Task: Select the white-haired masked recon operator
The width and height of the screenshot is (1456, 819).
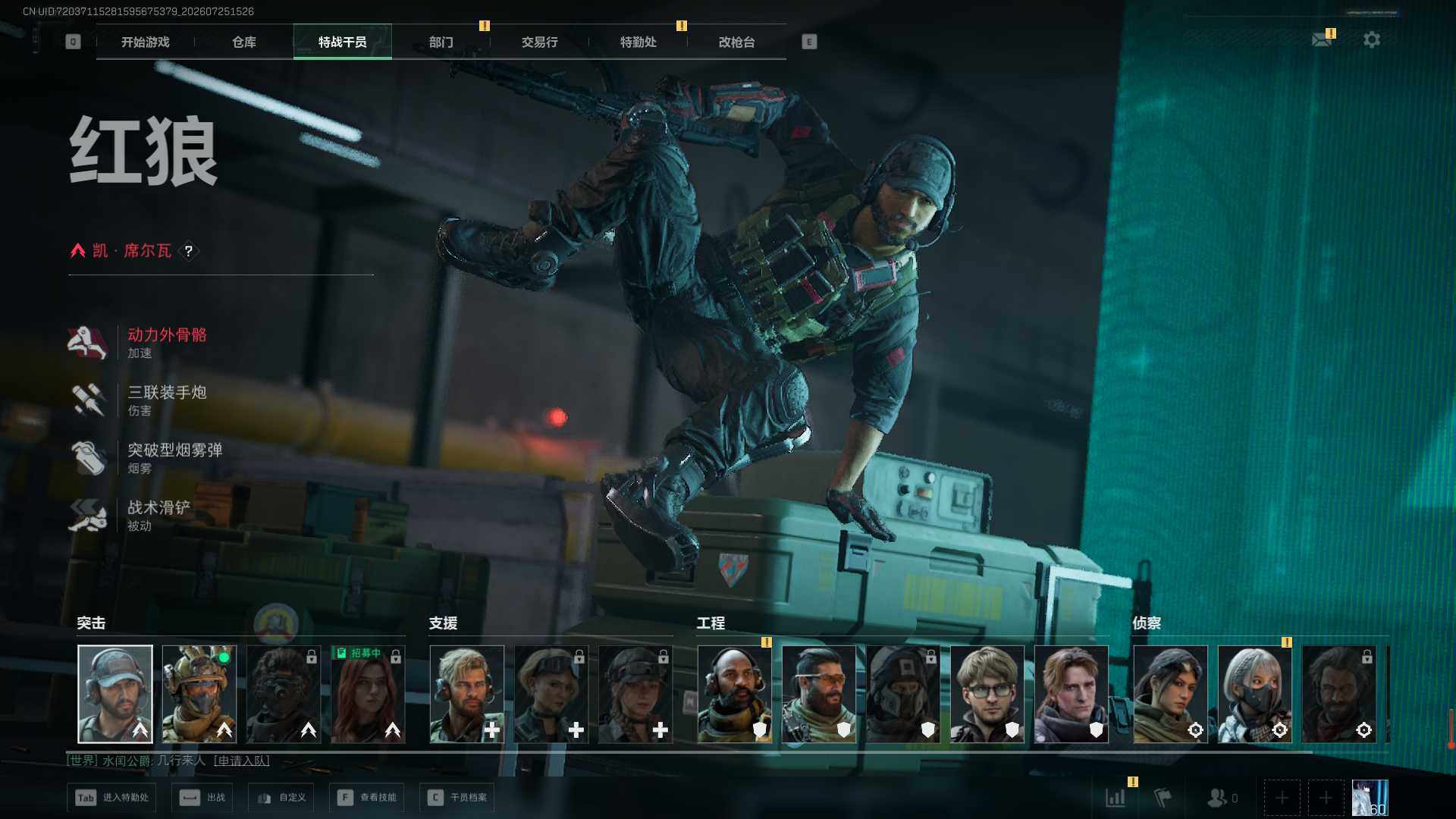Action: coord(1254,694)
